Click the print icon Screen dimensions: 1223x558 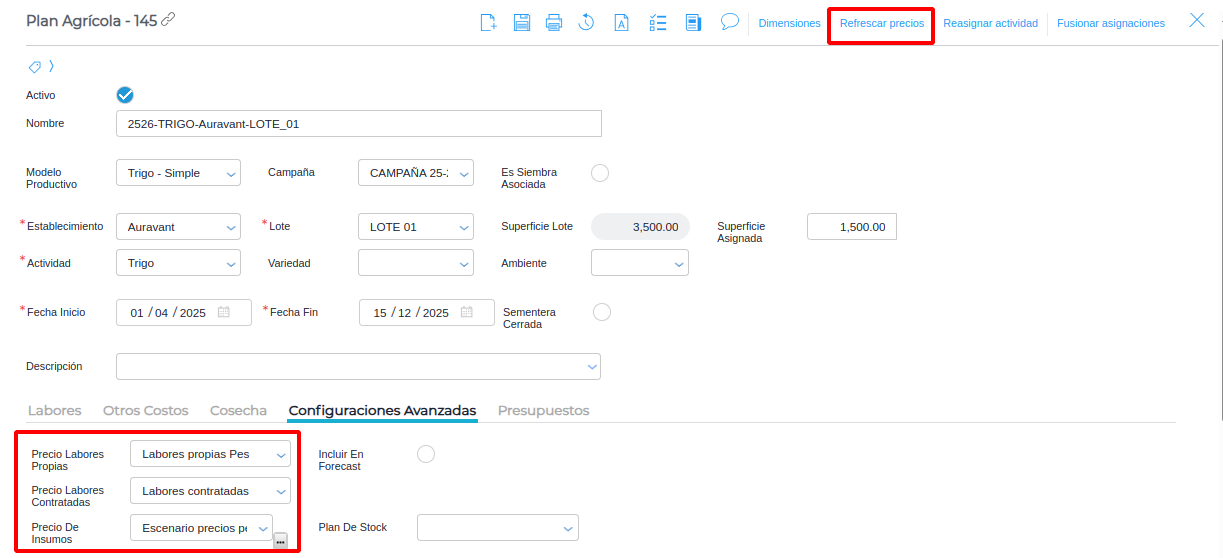pos(554,22)
